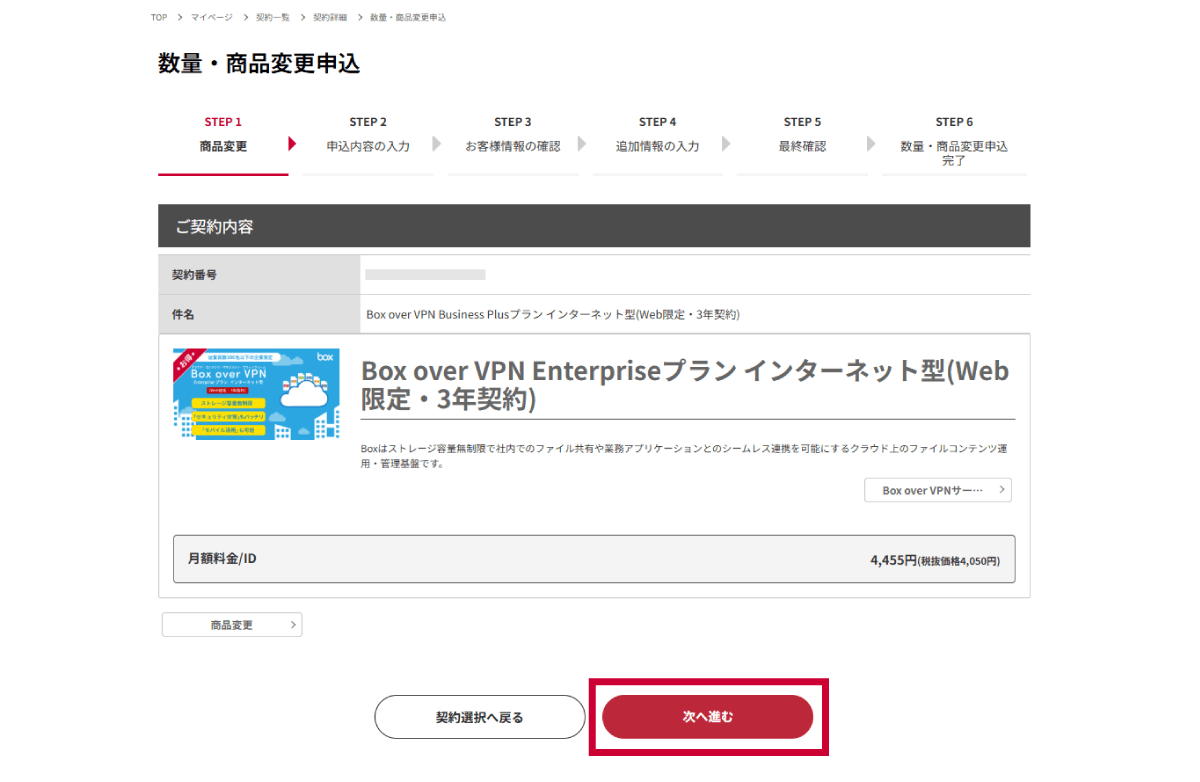The image size is (1200, 782).
Task: Go to 契約一覧 breadcrumb
Action: 272,18
